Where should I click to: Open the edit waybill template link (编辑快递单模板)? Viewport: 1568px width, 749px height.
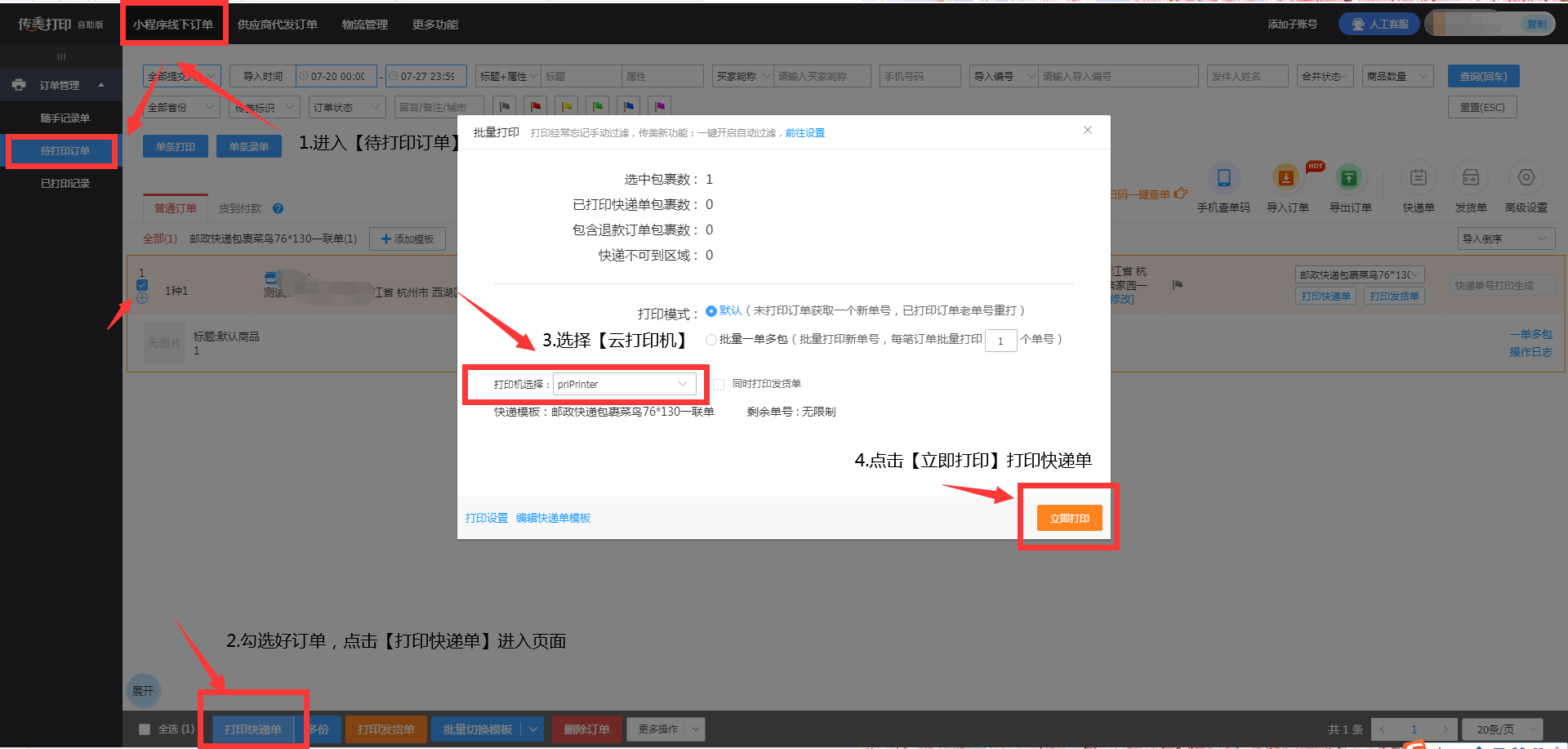click(553, 519)
